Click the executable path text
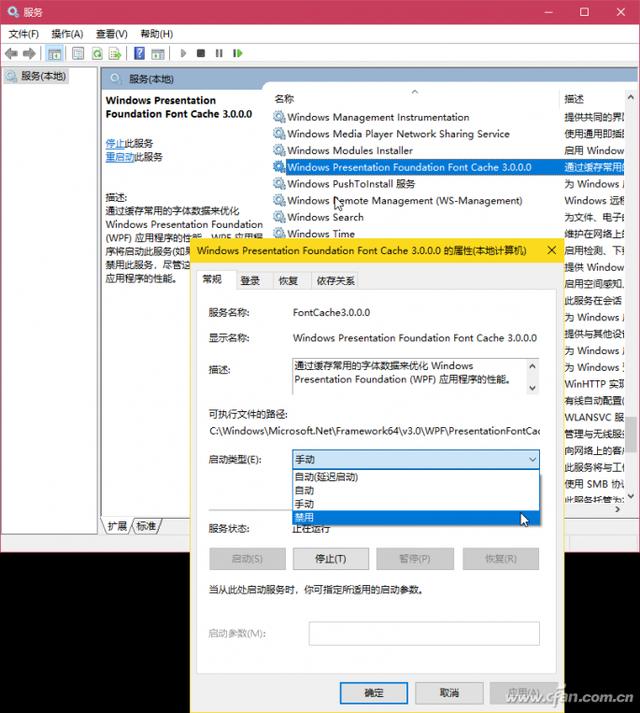Image resolution: width=640 pixels, height=713 pixels. [x=374, y=431]
